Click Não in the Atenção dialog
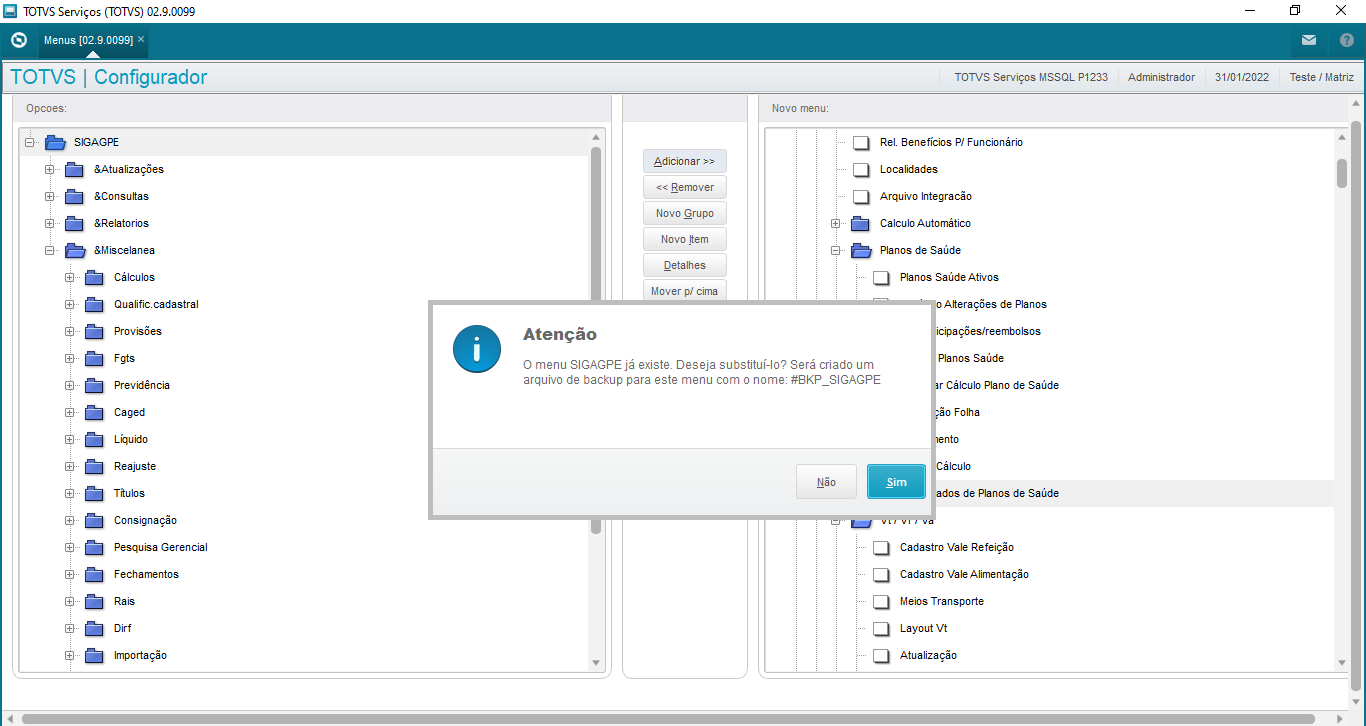1366x726 pixels. [826, 482]
